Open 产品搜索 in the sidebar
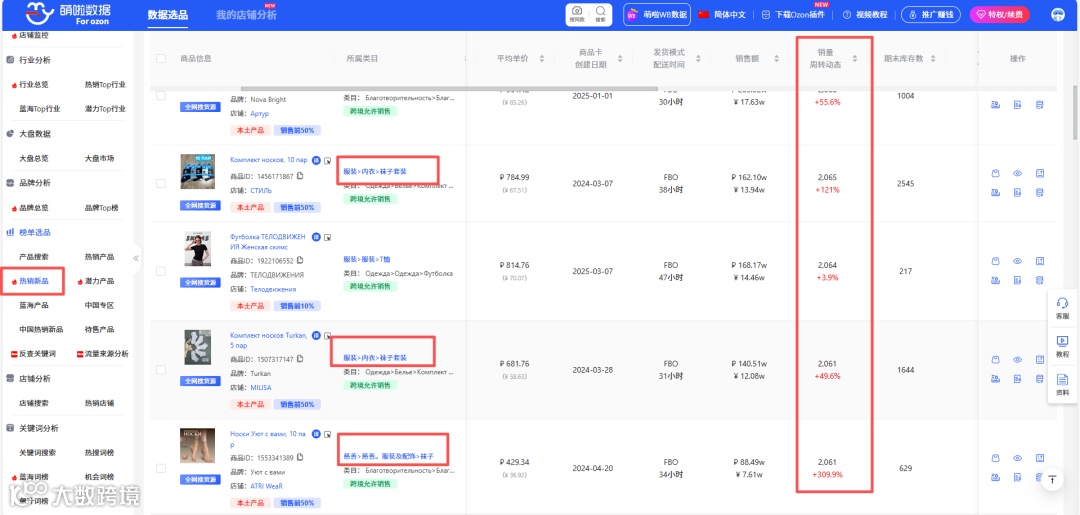Screen dimensions: 1080x515 click(x=34, y=257)
